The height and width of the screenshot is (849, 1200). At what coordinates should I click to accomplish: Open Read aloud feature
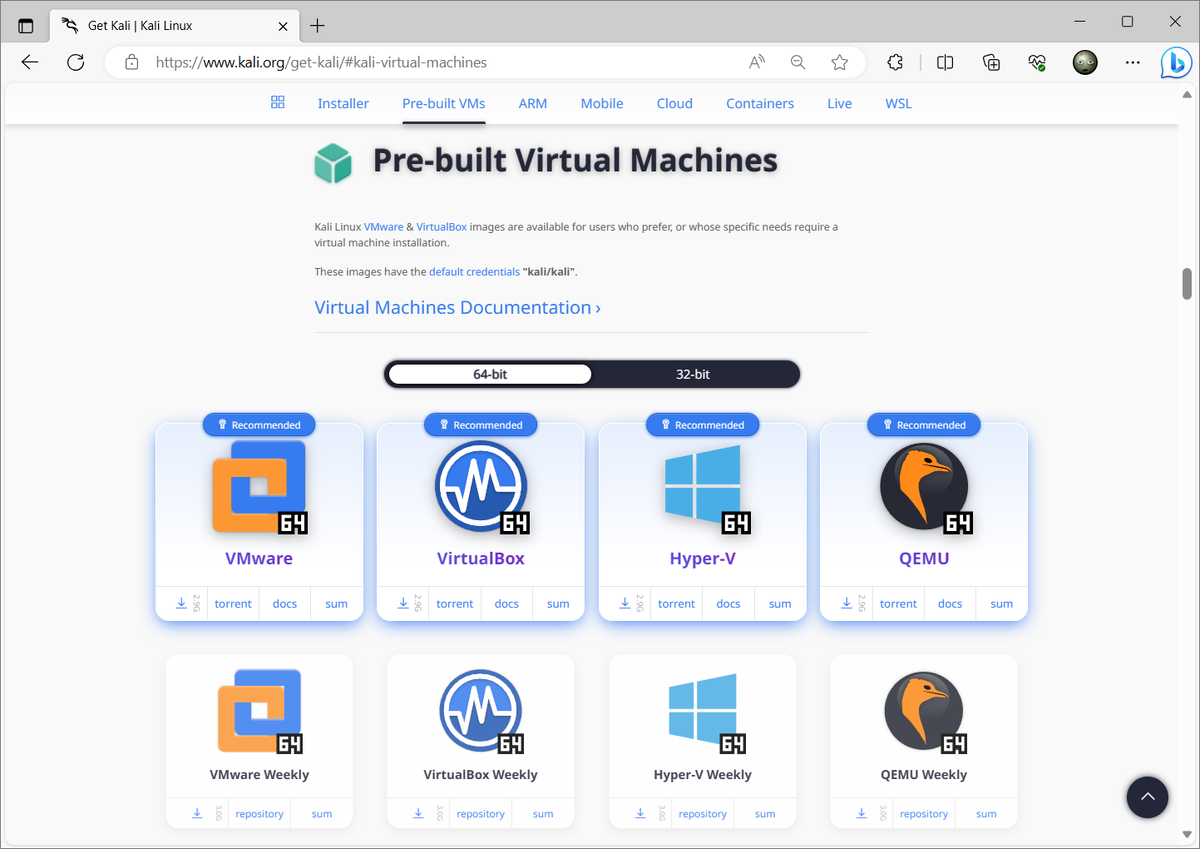coord(757,62)
